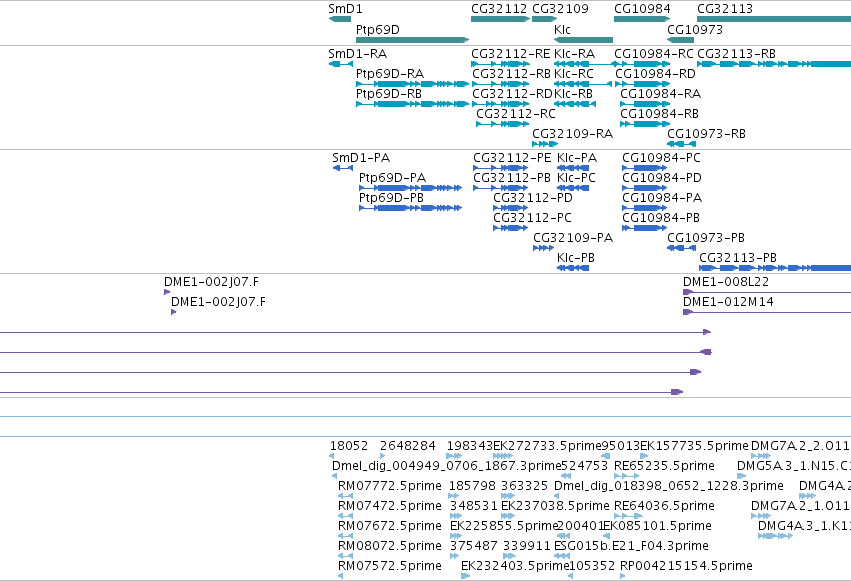
Task: Select EST RE64036.5prime
Action: 628,516
